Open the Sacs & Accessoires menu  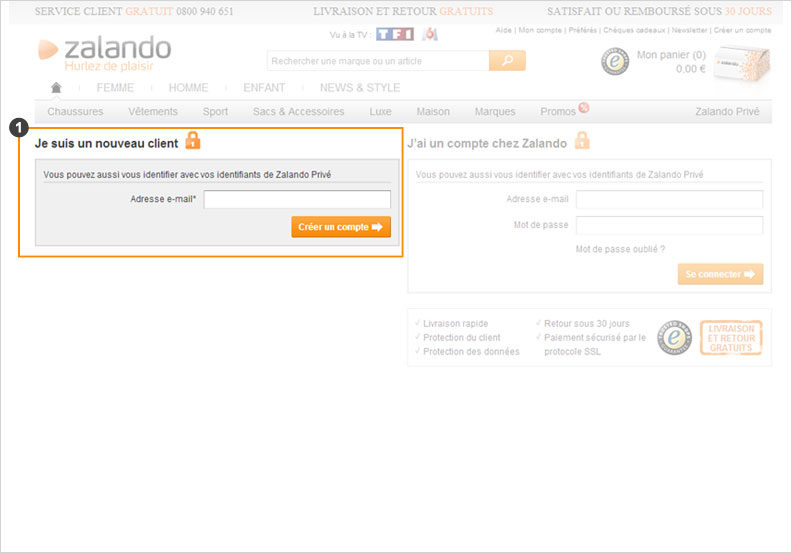point(298,112)
